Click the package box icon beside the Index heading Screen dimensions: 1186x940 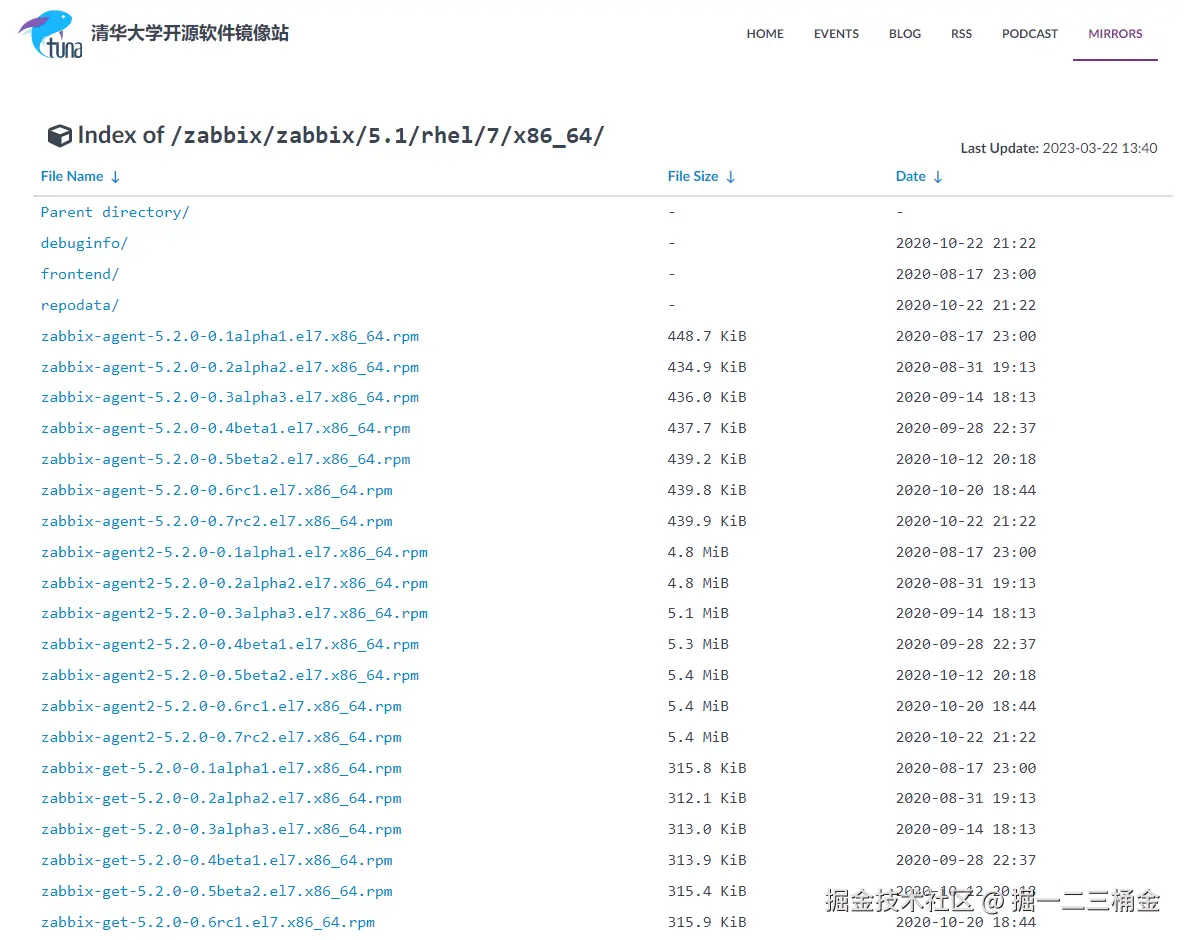click(59, 135)
